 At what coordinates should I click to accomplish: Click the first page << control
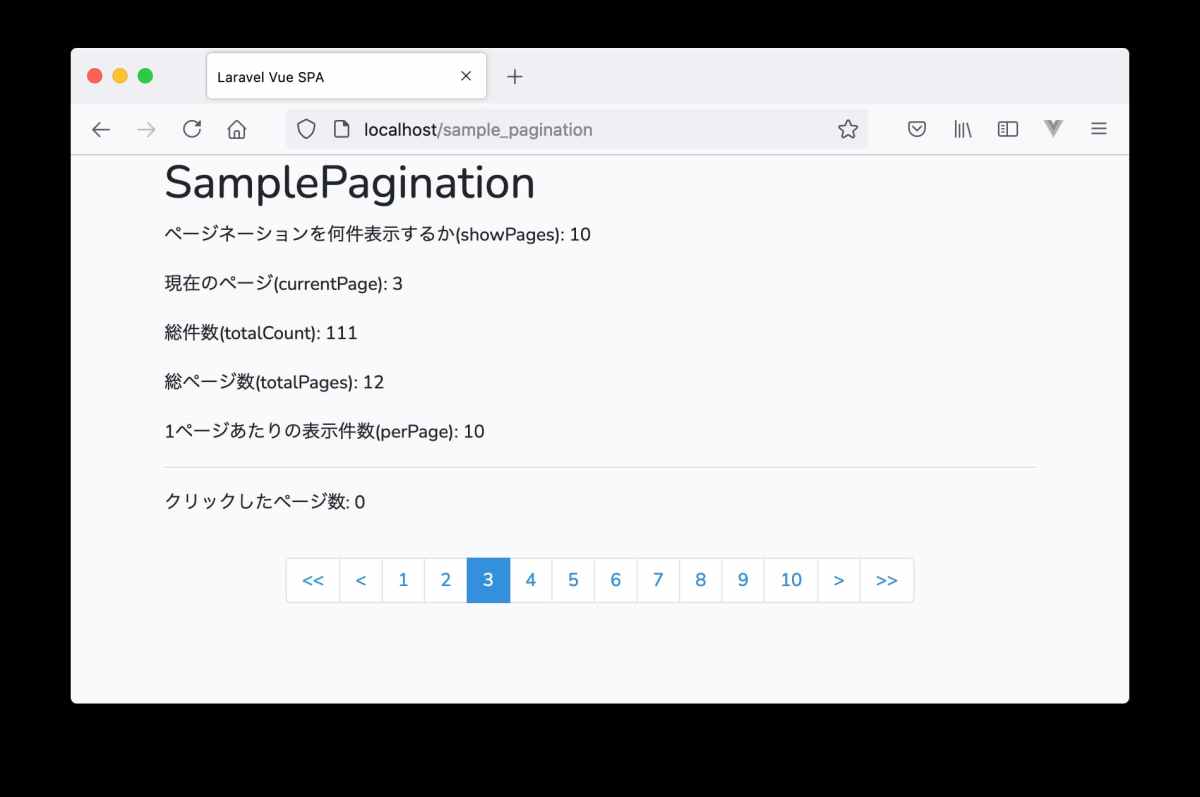313,580
